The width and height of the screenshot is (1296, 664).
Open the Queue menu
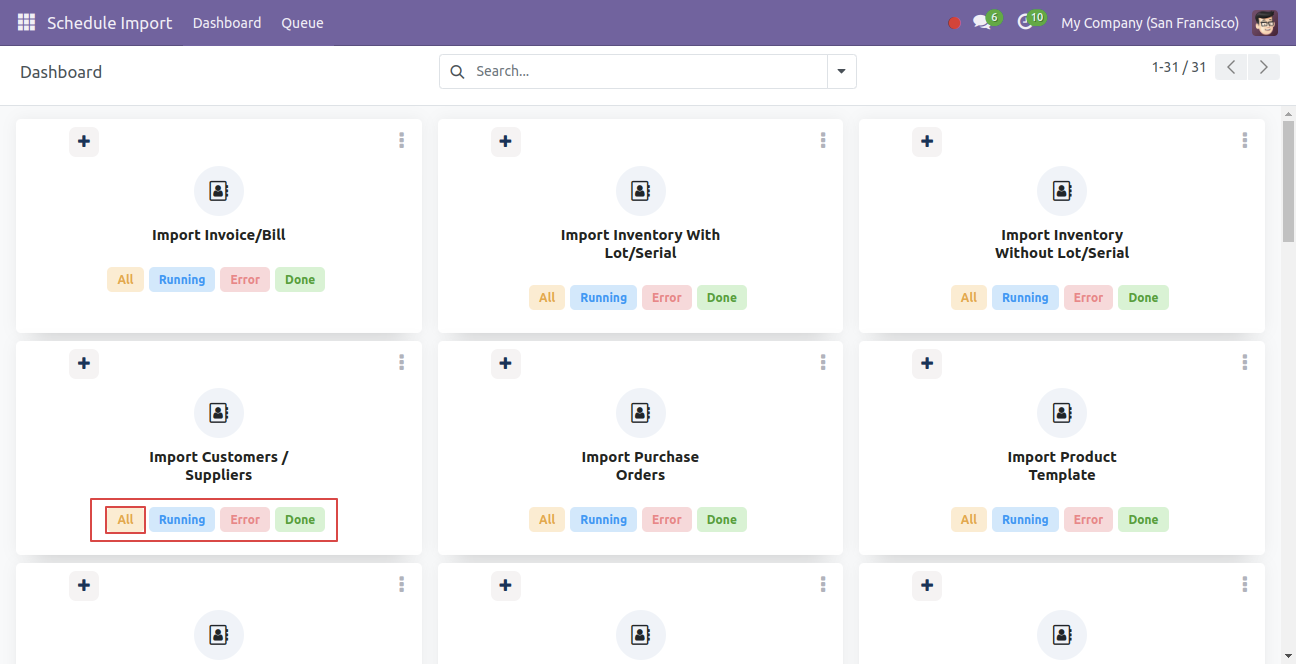(x=302, y=23)
